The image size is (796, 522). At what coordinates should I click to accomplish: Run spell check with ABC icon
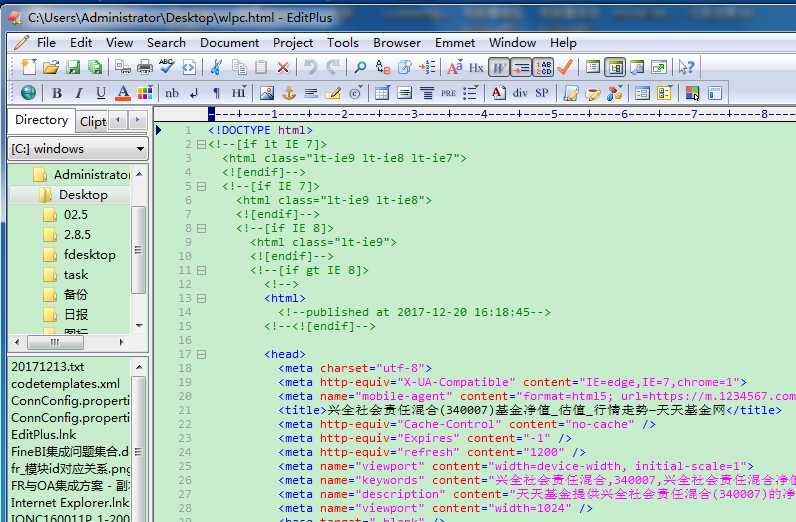click(167, 67)
